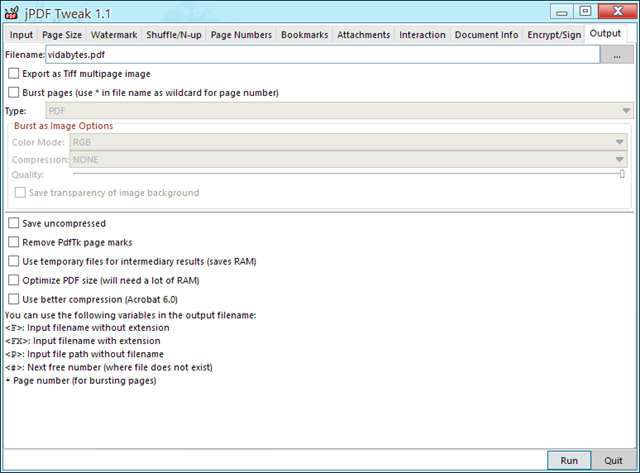
Task: Click the Quality slider handle
Action: 622,174
